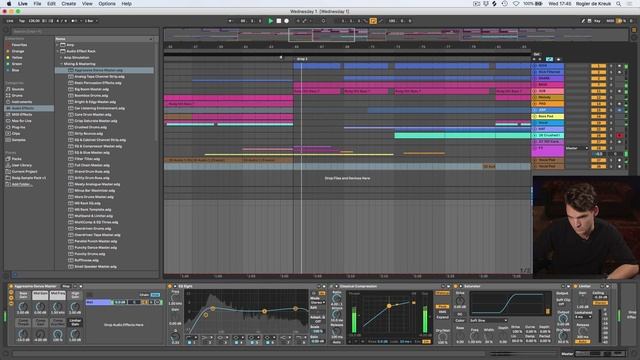
Task: Open the Sounds browser category
Action: pyautogui.click(x=18, y=89)
